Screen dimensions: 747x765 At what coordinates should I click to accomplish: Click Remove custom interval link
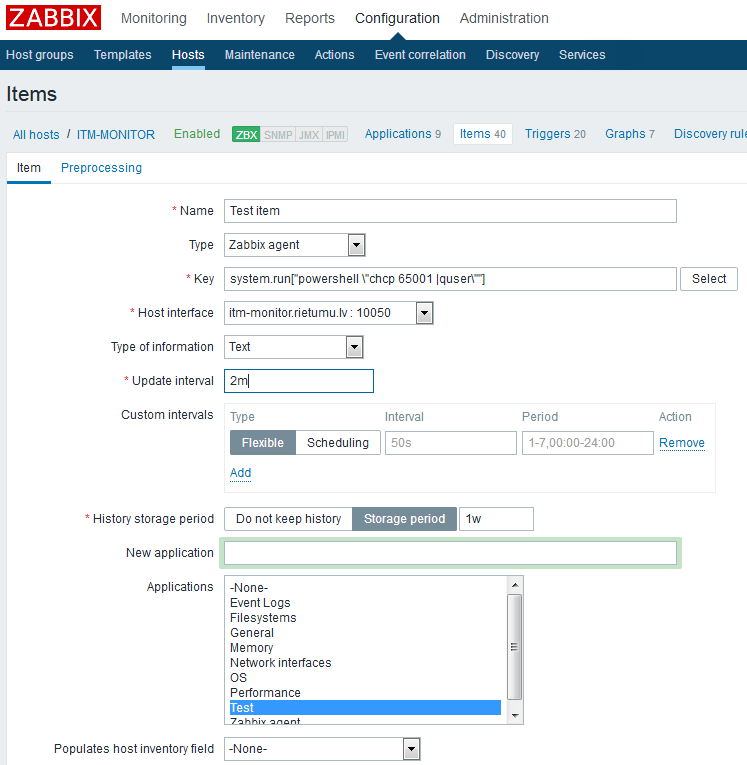pos(682,443)
